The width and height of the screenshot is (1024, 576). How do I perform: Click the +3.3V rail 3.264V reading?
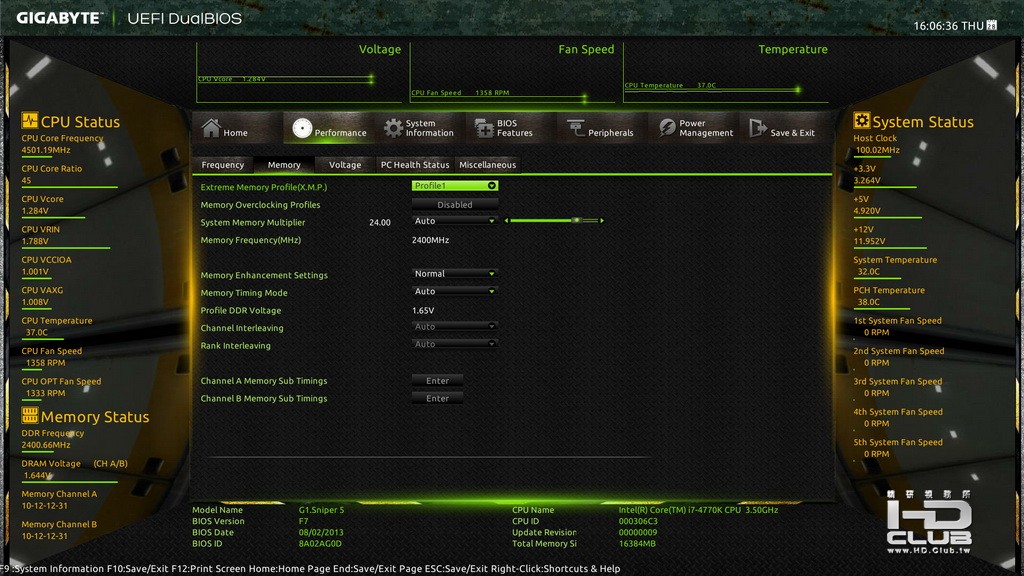click(x=867, y=180)
